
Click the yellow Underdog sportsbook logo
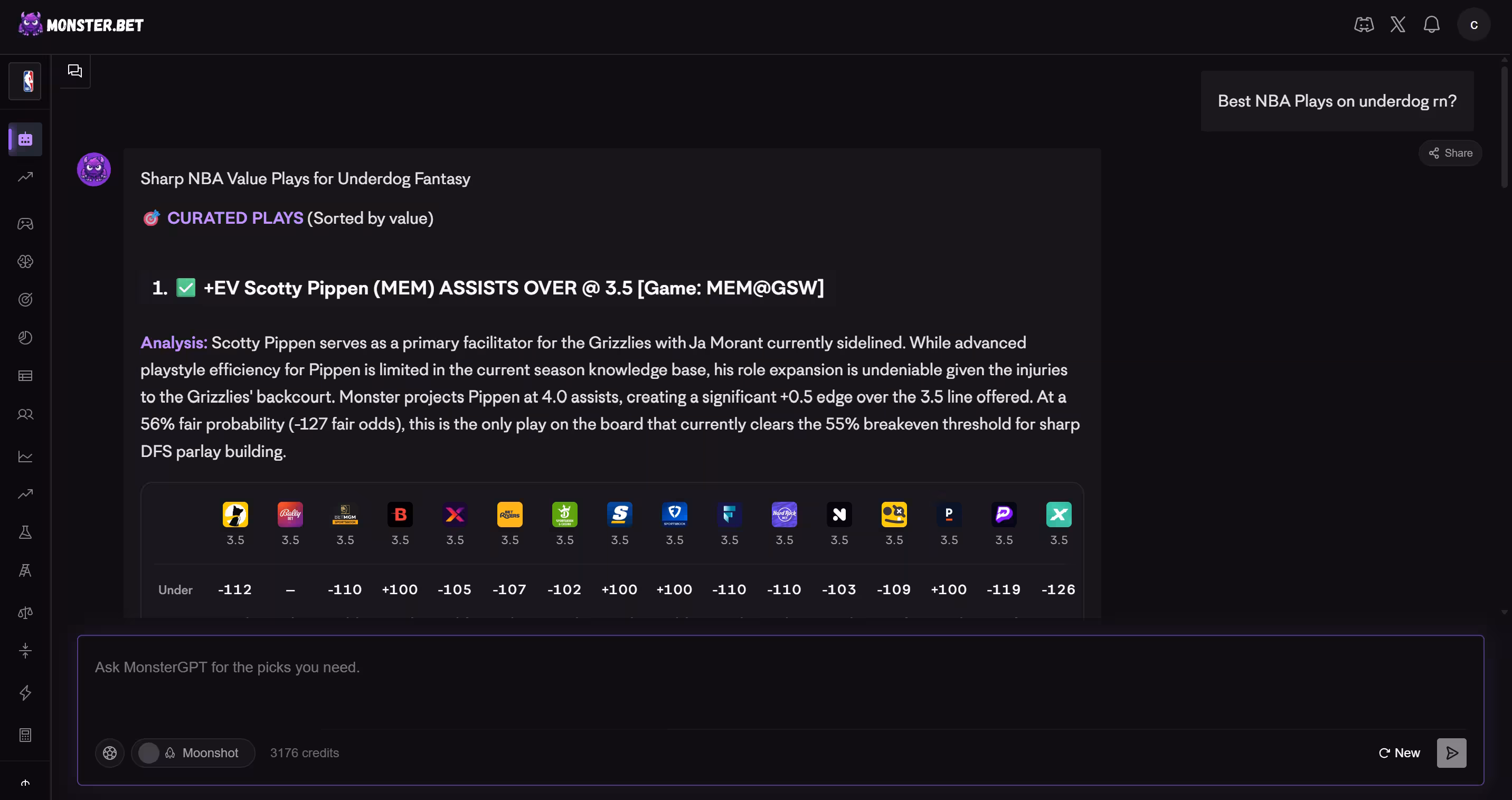point(235,515)
